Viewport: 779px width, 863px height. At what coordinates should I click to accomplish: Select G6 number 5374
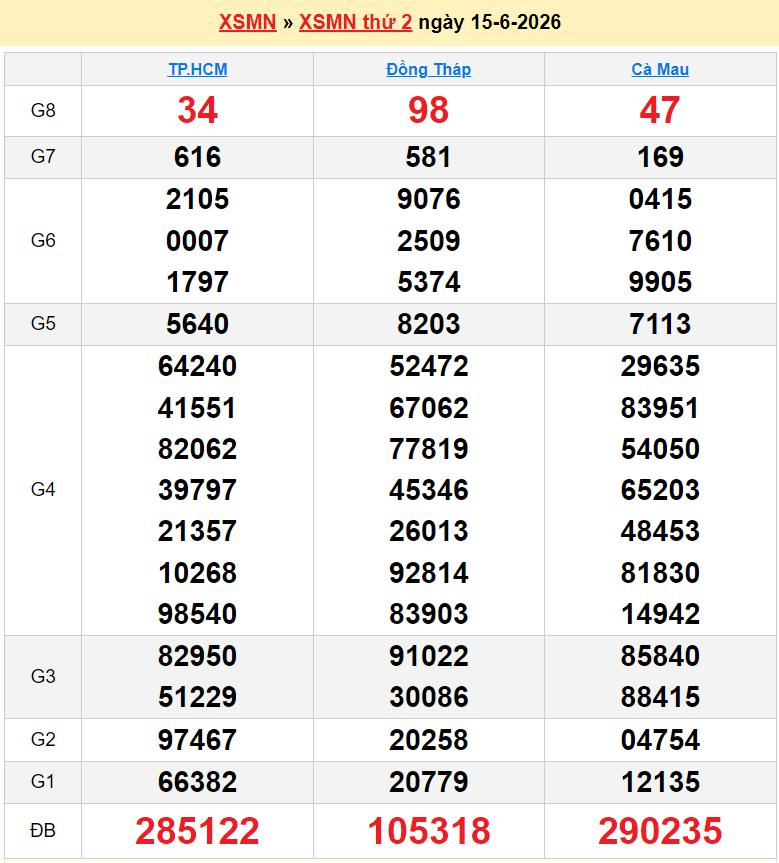pyautogui.click(x=428, y=282)
